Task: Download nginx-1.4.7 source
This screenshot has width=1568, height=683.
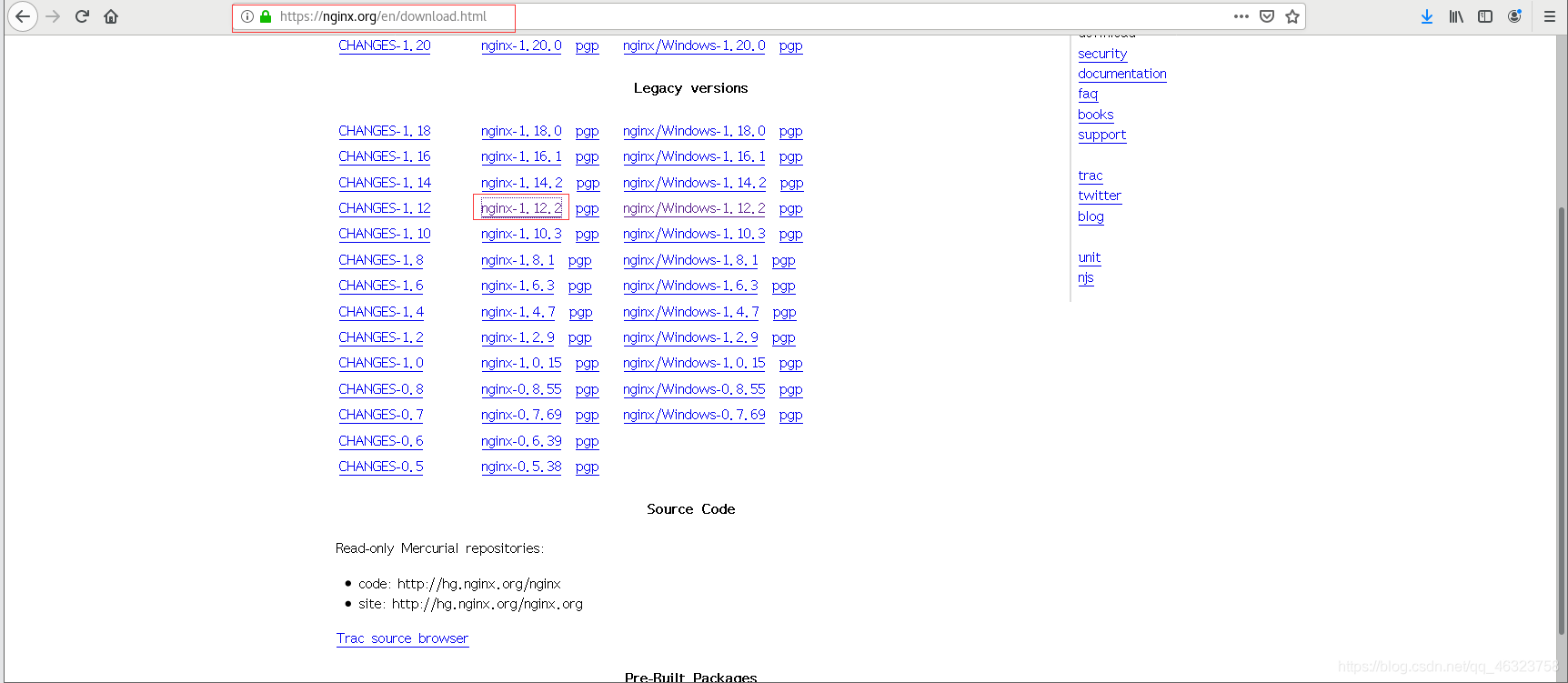Action: point(518,312)
